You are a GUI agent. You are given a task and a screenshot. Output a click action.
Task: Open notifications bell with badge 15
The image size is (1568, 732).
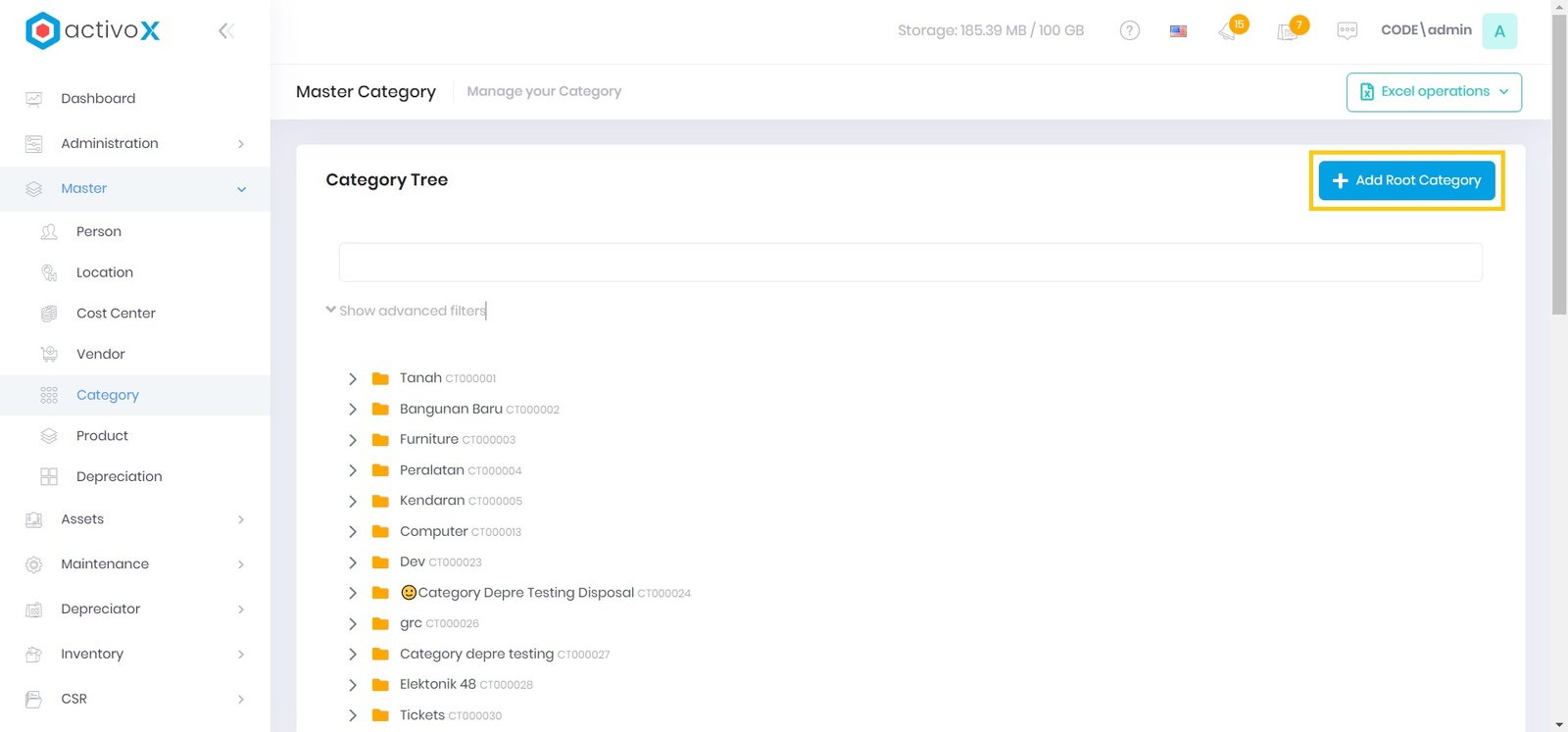pyautogui.click(x=1228, y=31)
